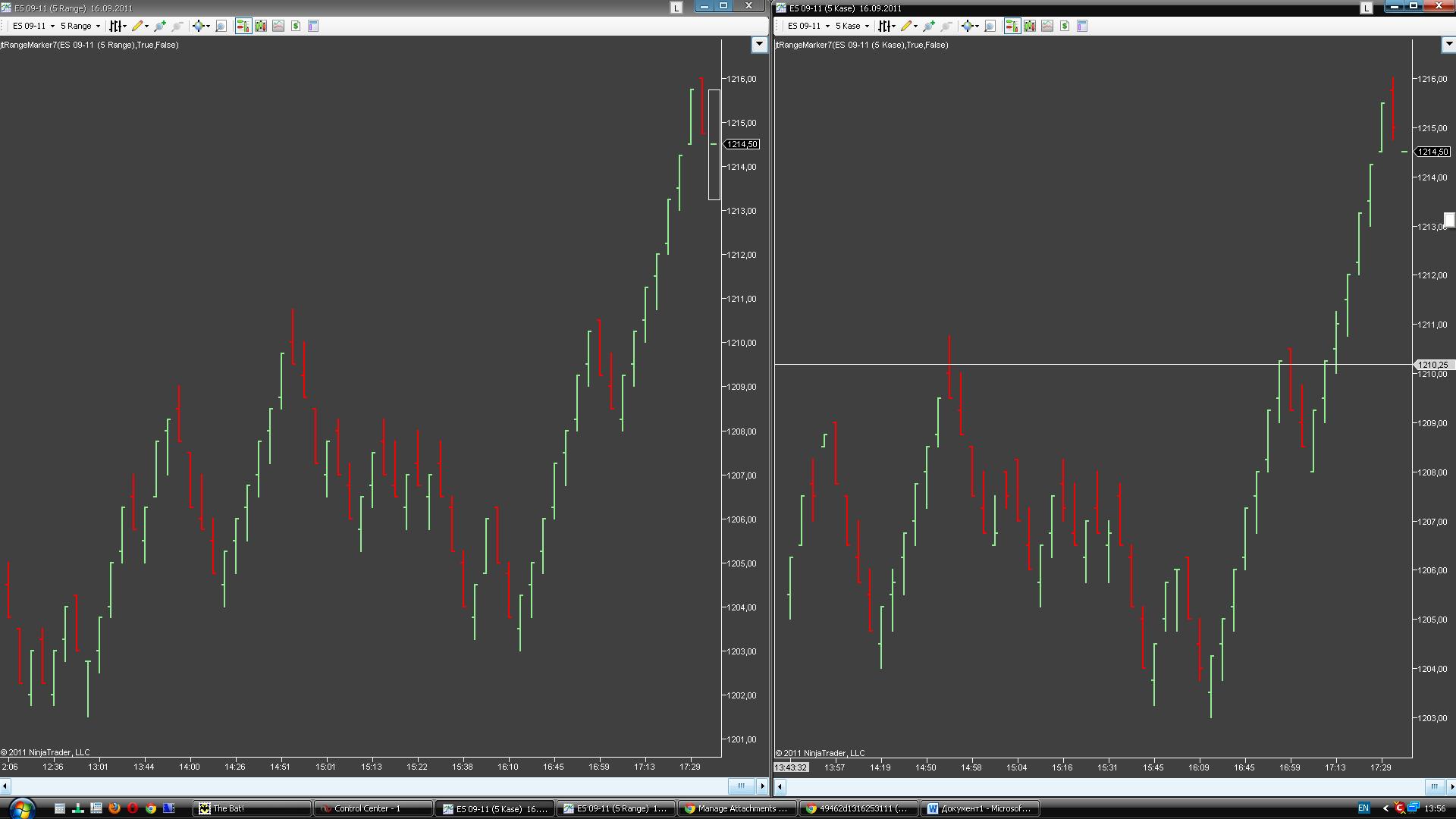1456x819 pixels.
Task: Click the jtRangeMarker7 indicator label in Range chart
Action: pyautogui.click(x=89, y=45)
